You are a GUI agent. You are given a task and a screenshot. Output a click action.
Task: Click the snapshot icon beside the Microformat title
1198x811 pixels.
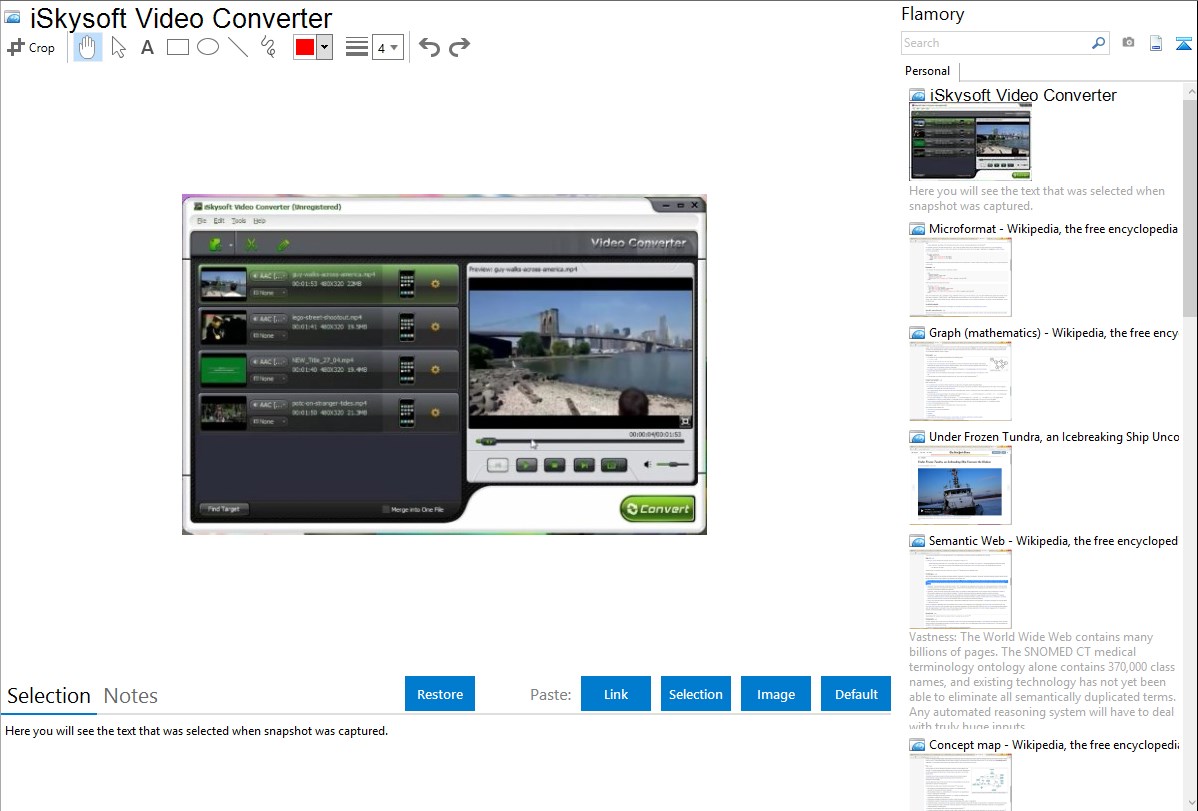[x=917, y=229]
